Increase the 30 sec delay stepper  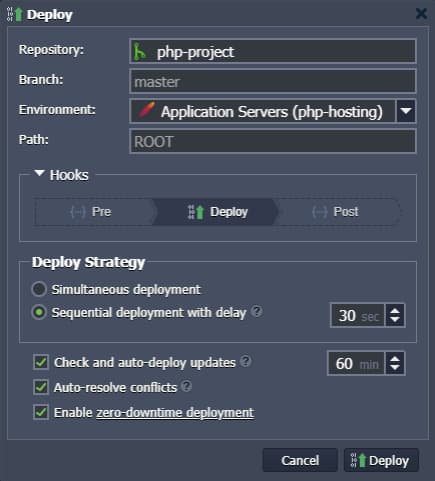[395, 311]
